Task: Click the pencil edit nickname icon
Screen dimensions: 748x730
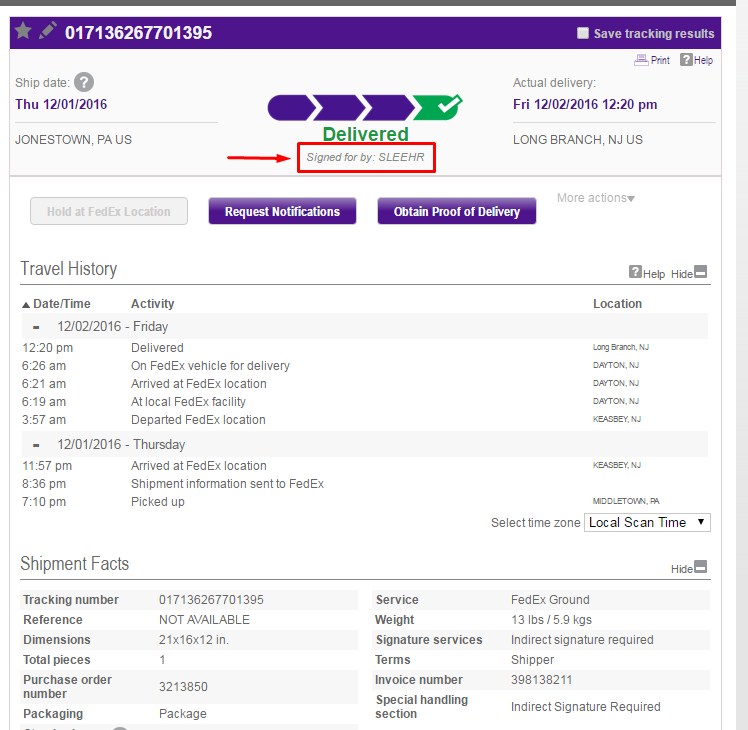Action: point(47,31)
